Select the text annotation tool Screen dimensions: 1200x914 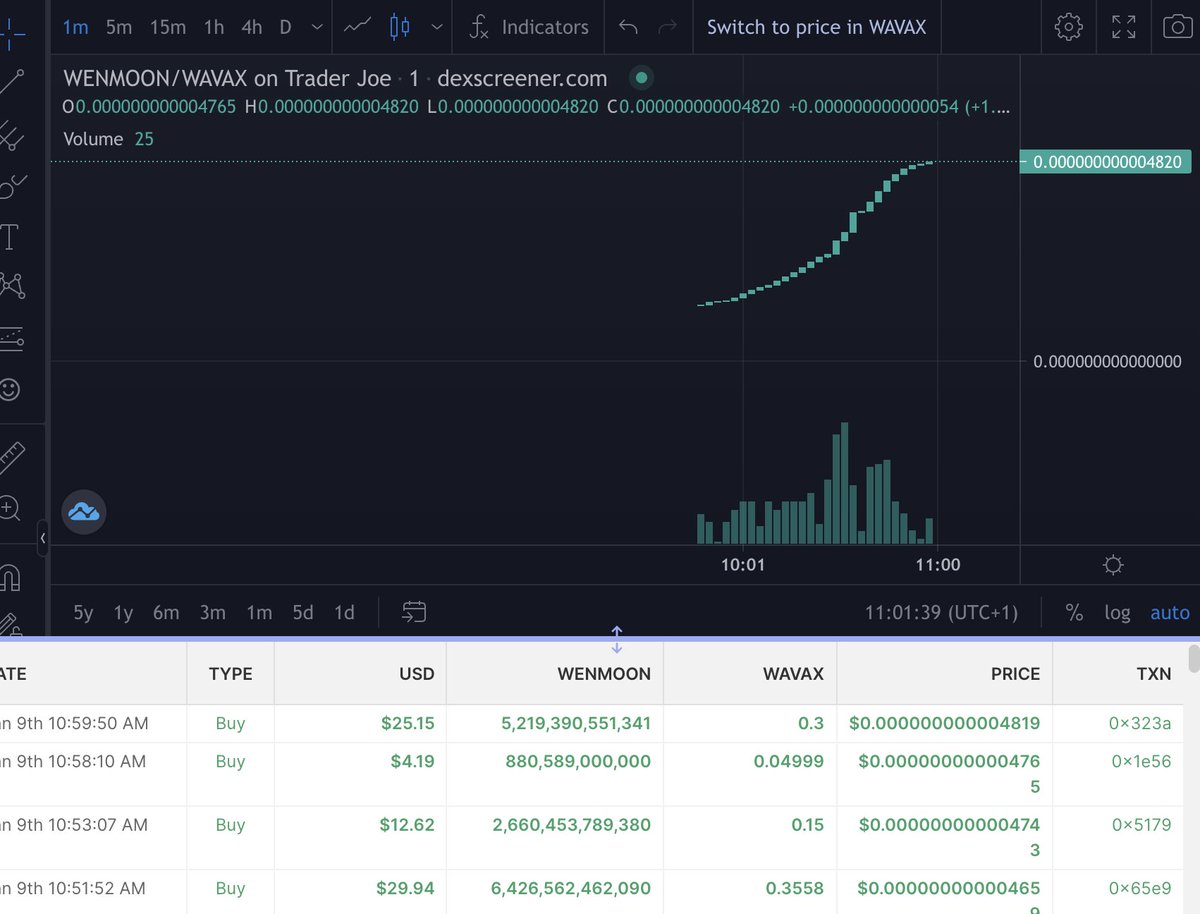pyautogui.click(x=10, y=237)
